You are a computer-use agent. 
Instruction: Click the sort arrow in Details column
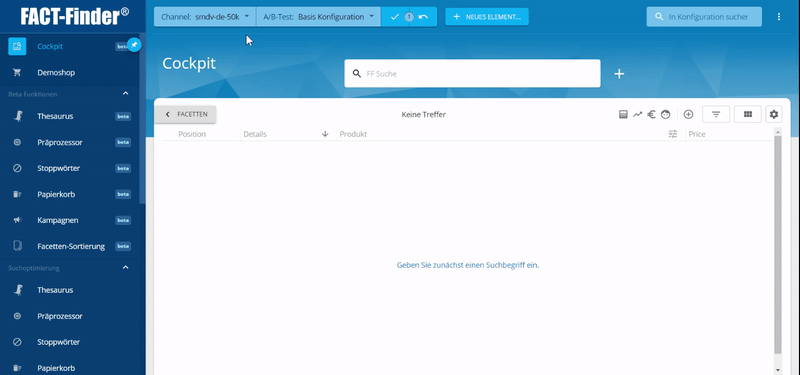(x=325, y=134)
